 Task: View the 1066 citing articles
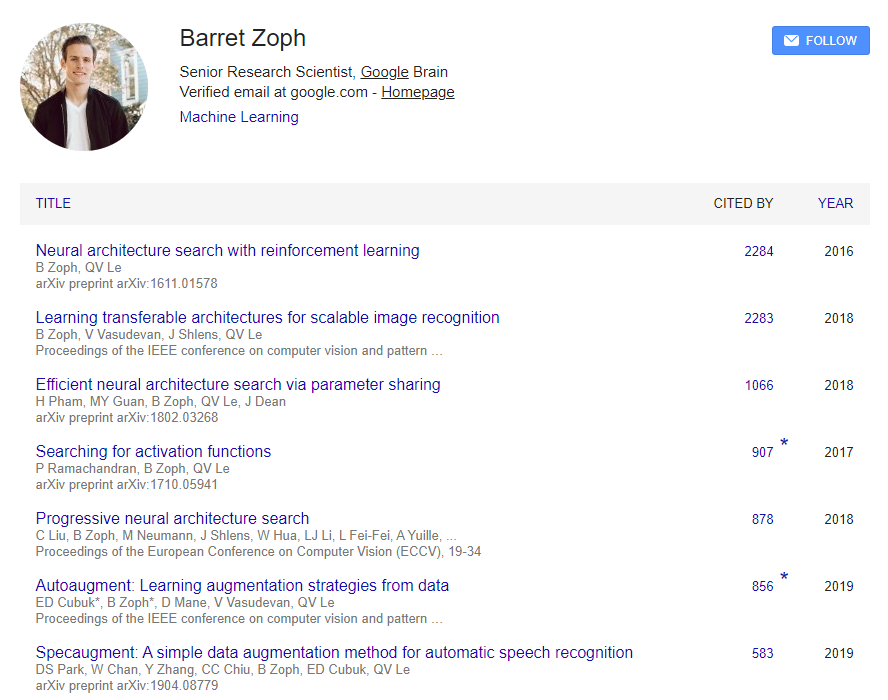[759, 385]
